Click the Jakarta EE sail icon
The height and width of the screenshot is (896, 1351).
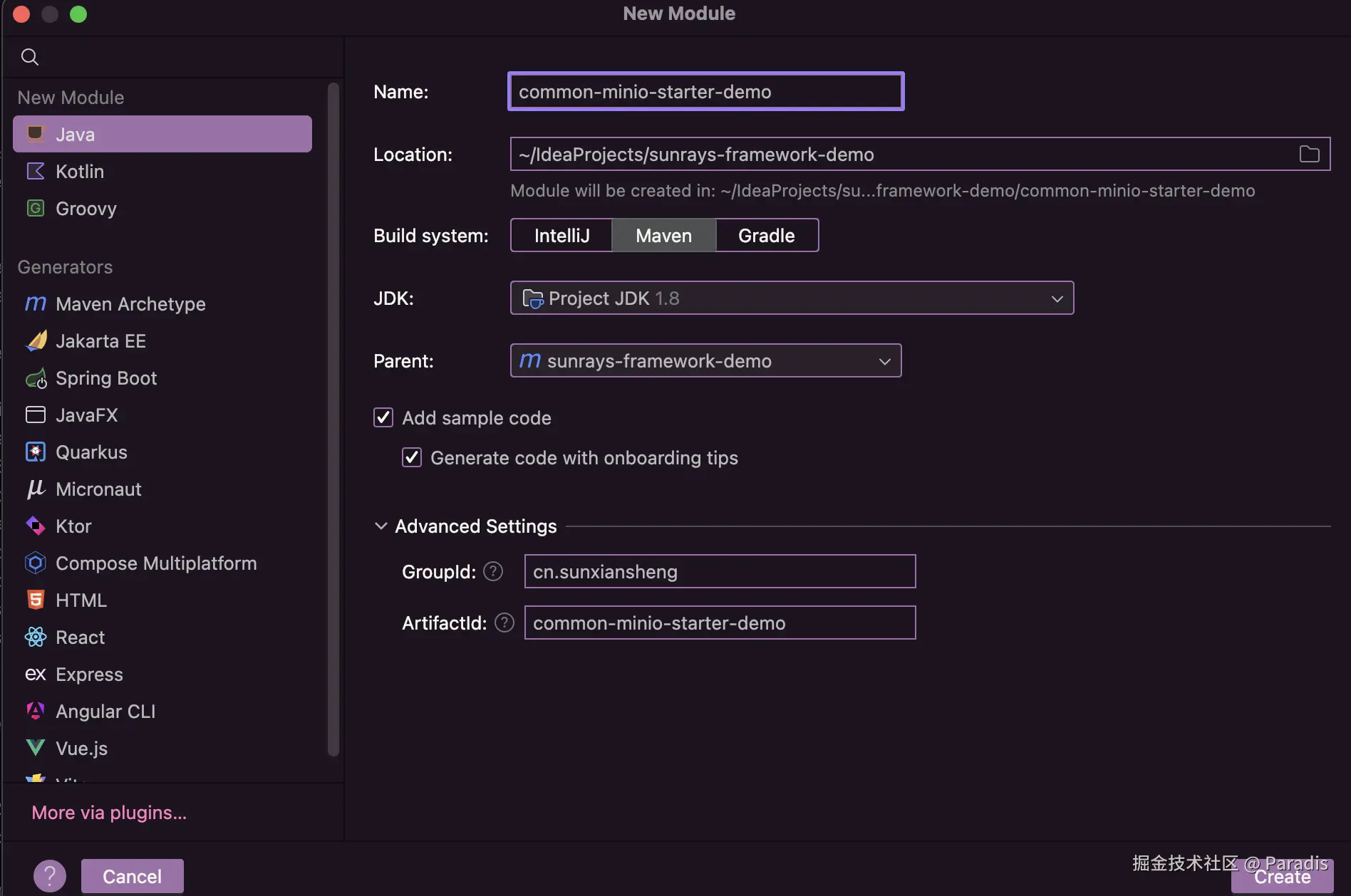tap(36, 340)
